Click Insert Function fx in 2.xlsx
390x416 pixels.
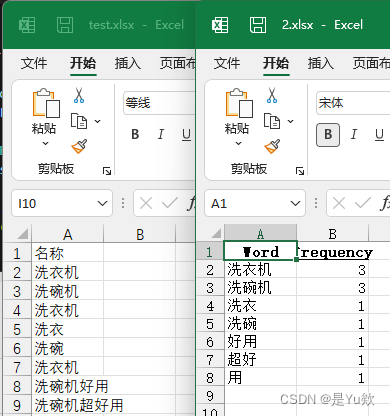(385, 203)
